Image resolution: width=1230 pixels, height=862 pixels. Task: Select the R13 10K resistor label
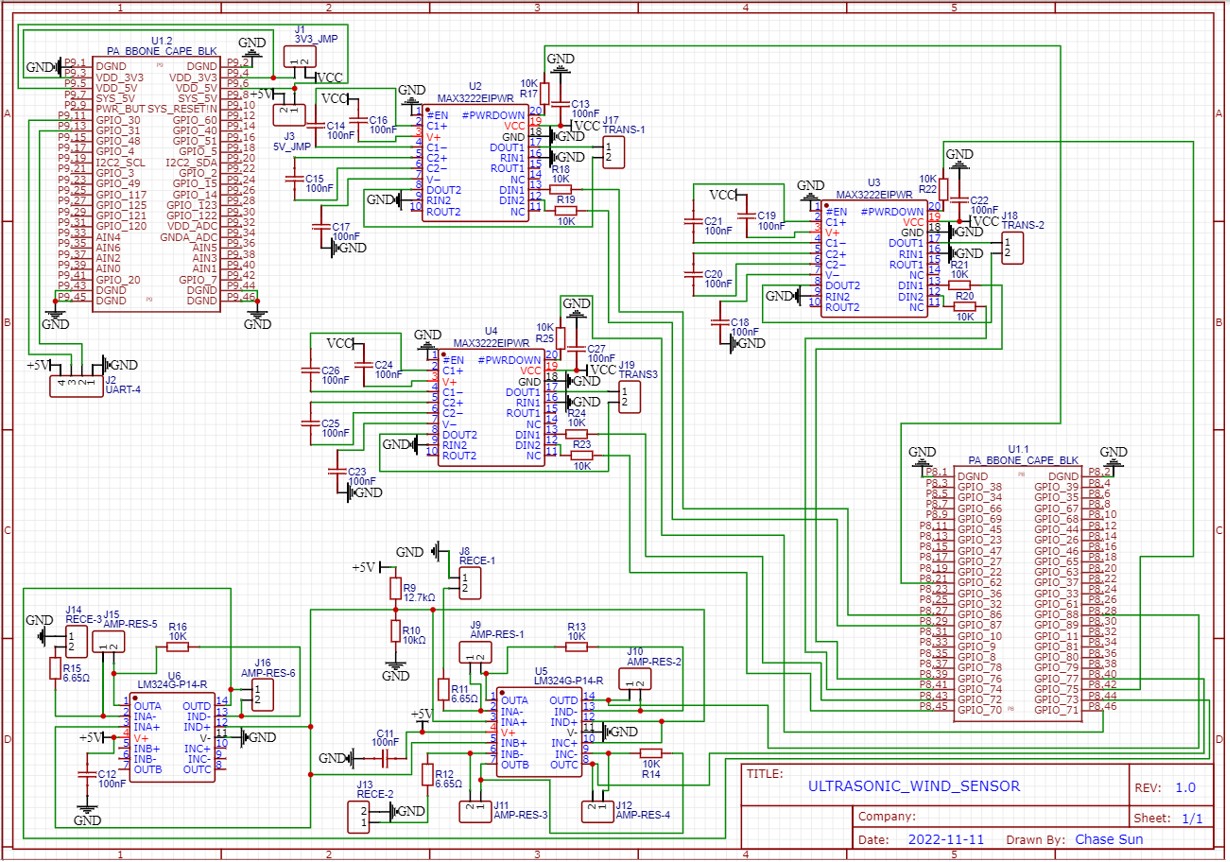point(577,631)
